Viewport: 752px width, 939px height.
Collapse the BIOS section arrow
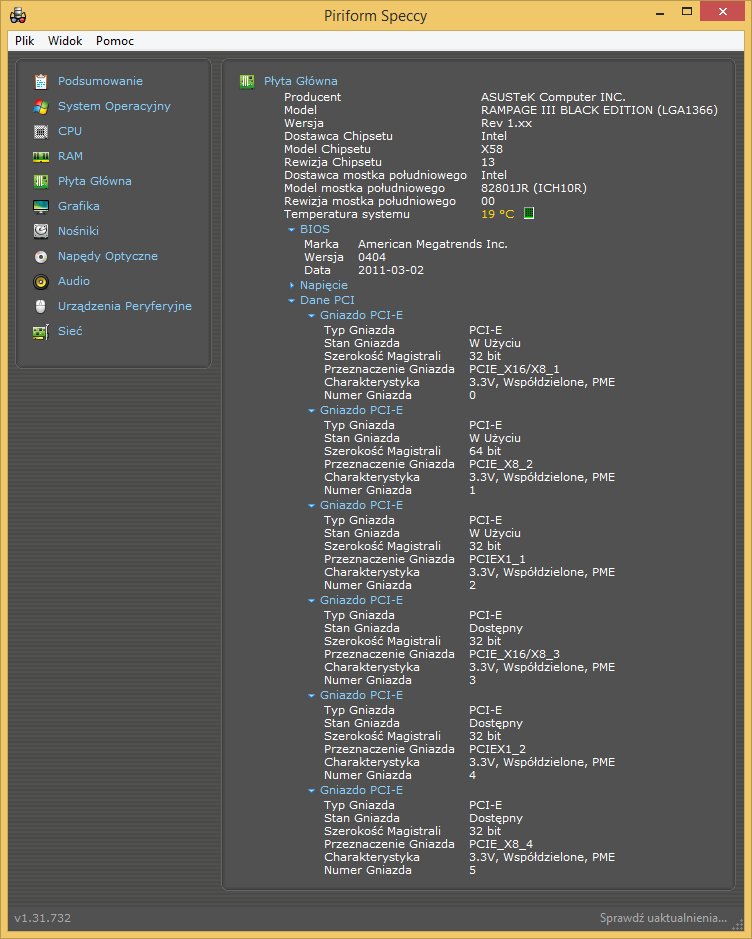292,229
